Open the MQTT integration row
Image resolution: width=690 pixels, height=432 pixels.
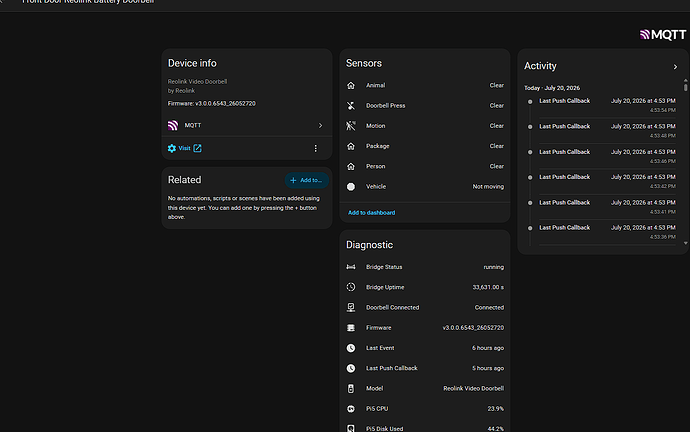tap(247, 125)
